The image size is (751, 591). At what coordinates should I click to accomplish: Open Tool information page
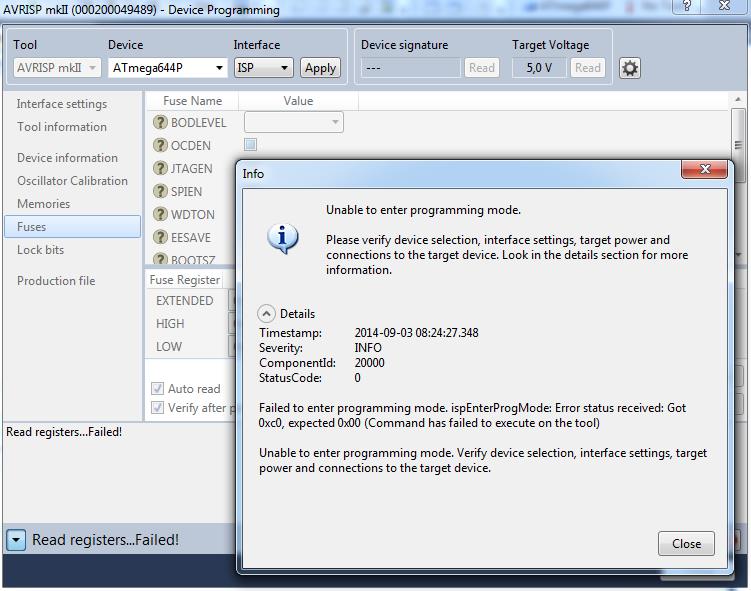pyautogui.click(x=62, y=127)
